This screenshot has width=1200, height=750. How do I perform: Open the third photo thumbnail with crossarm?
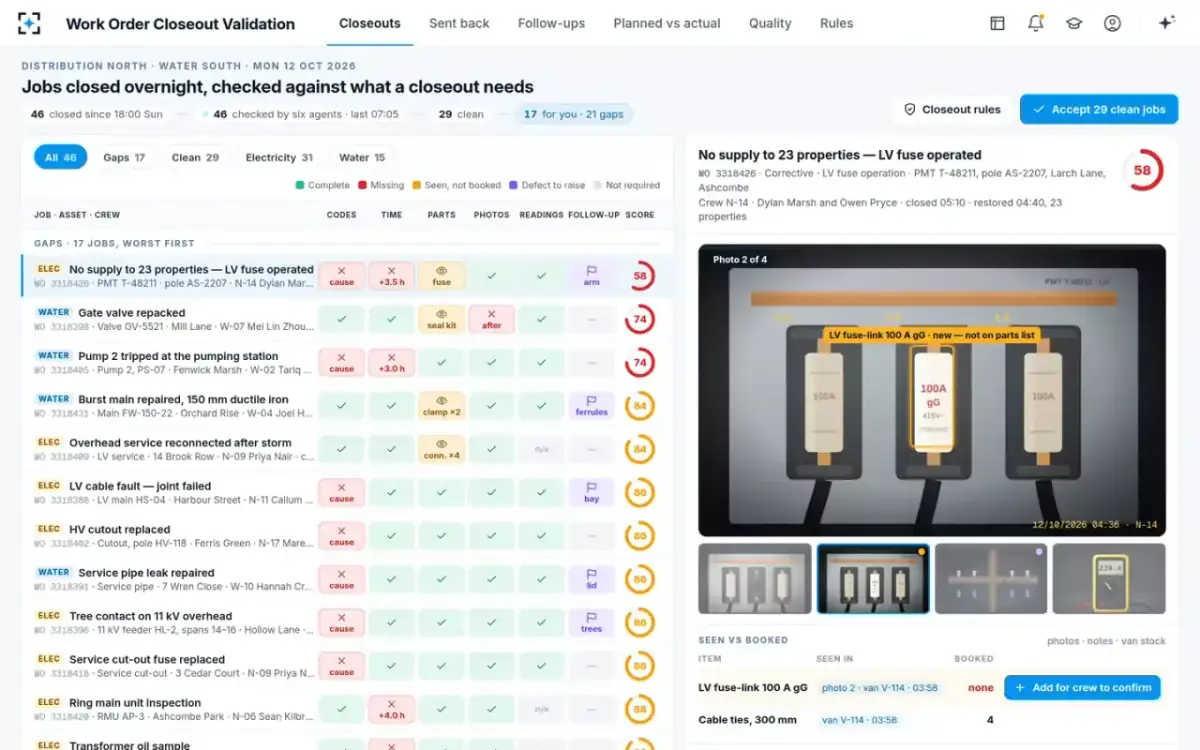coord(991,578)
